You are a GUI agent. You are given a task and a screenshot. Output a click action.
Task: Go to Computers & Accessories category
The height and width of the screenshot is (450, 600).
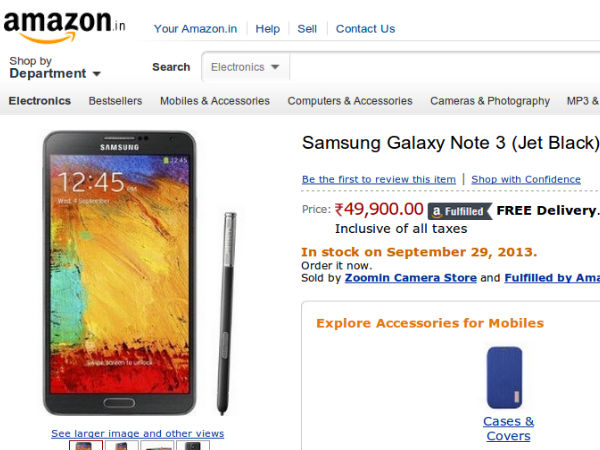point(350,101)
